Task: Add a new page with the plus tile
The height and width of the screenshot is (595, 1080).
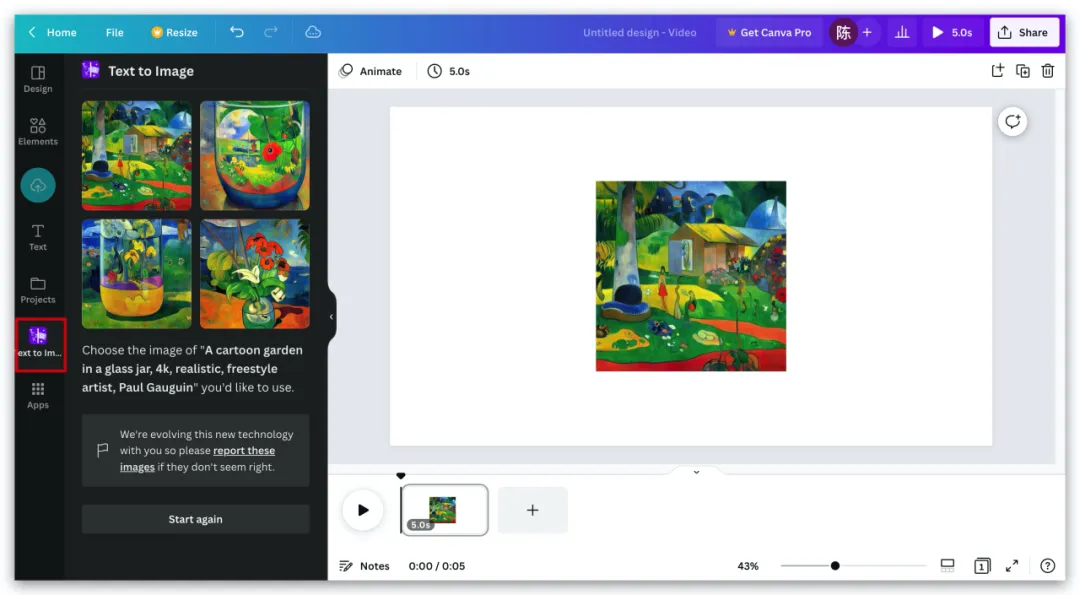Action: point(532,510)
